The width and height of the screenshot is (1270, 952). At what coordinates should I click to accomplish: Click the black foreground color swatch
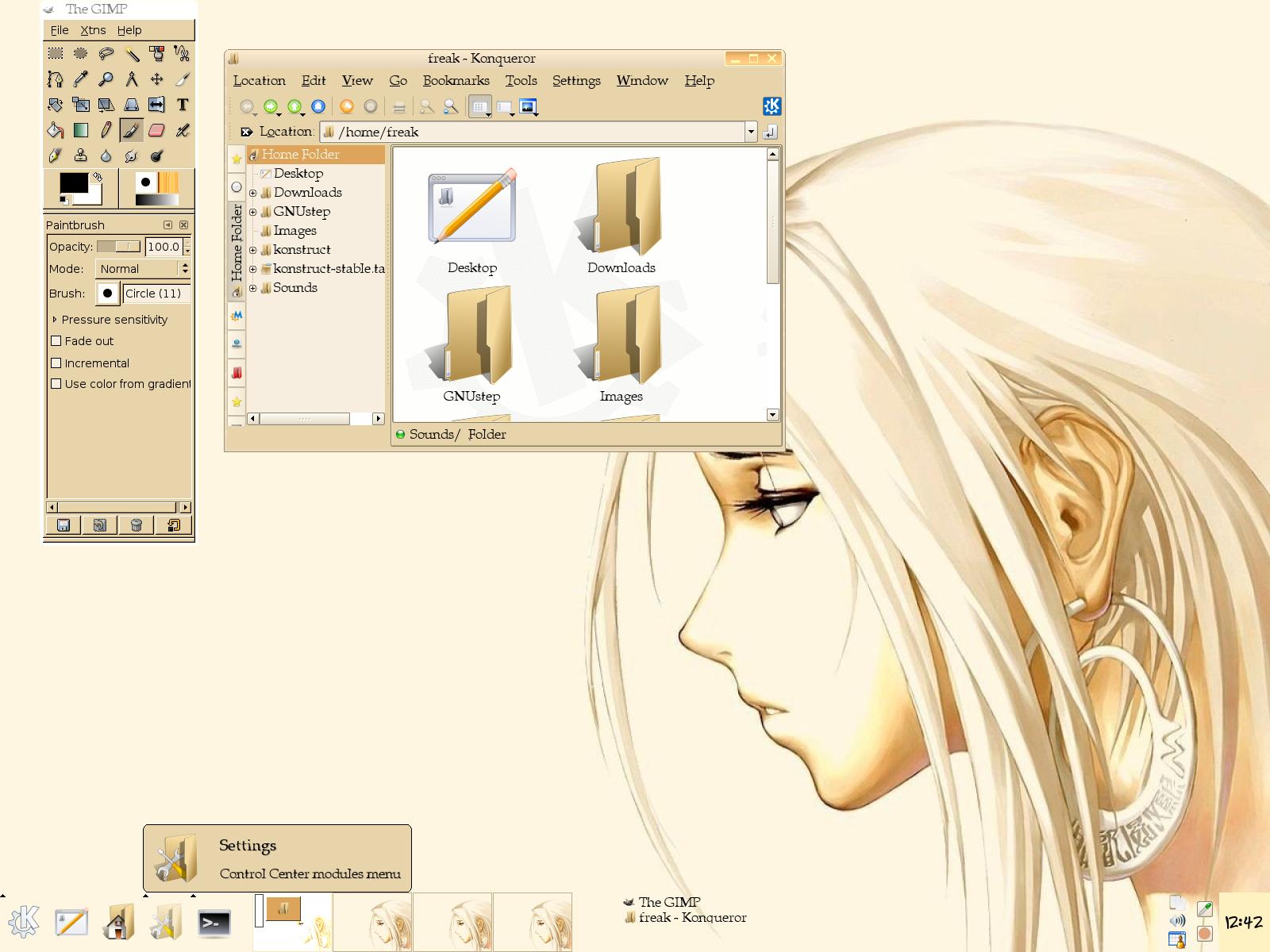[74, 182]
